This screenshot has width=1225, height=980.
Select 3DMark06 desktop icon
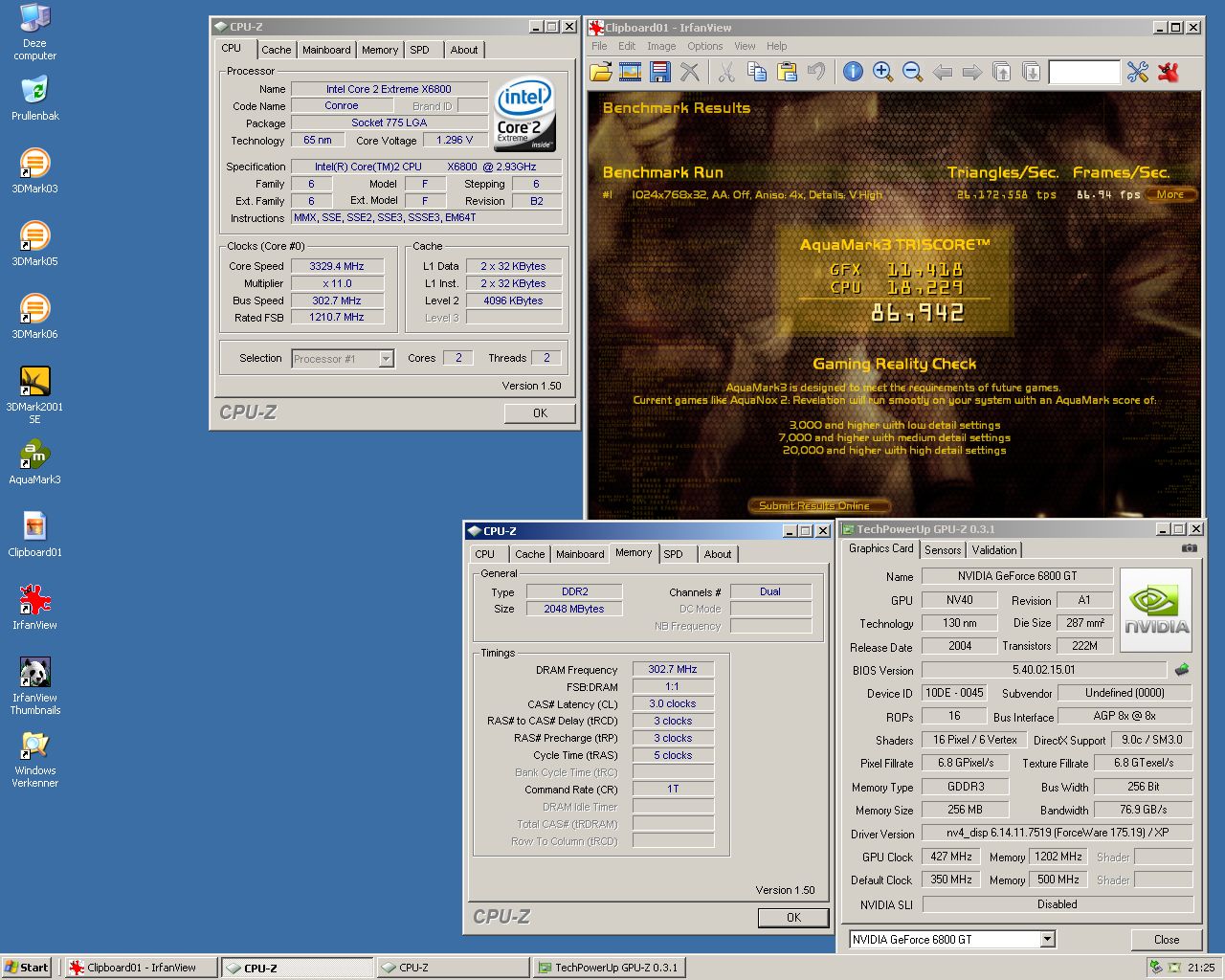pyautogui.click(x=34, y=316)
